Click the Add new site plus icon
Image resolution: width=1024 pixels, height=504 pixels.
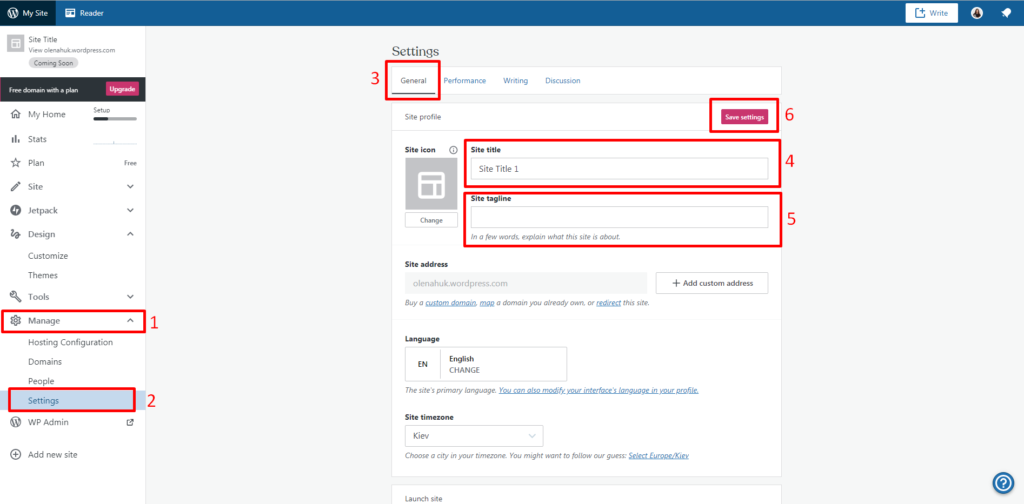pyautogui.click(x=16, y=454)
